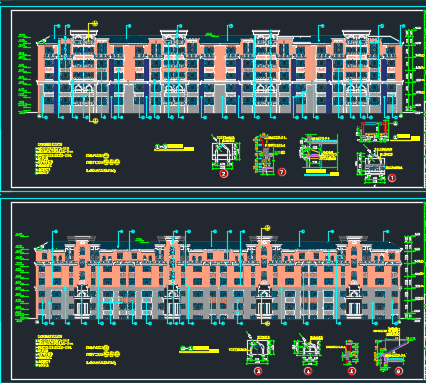Click red detail marker number 1
Screen dimensions: 426x383
pyautogui.click(x=392, y=178)
